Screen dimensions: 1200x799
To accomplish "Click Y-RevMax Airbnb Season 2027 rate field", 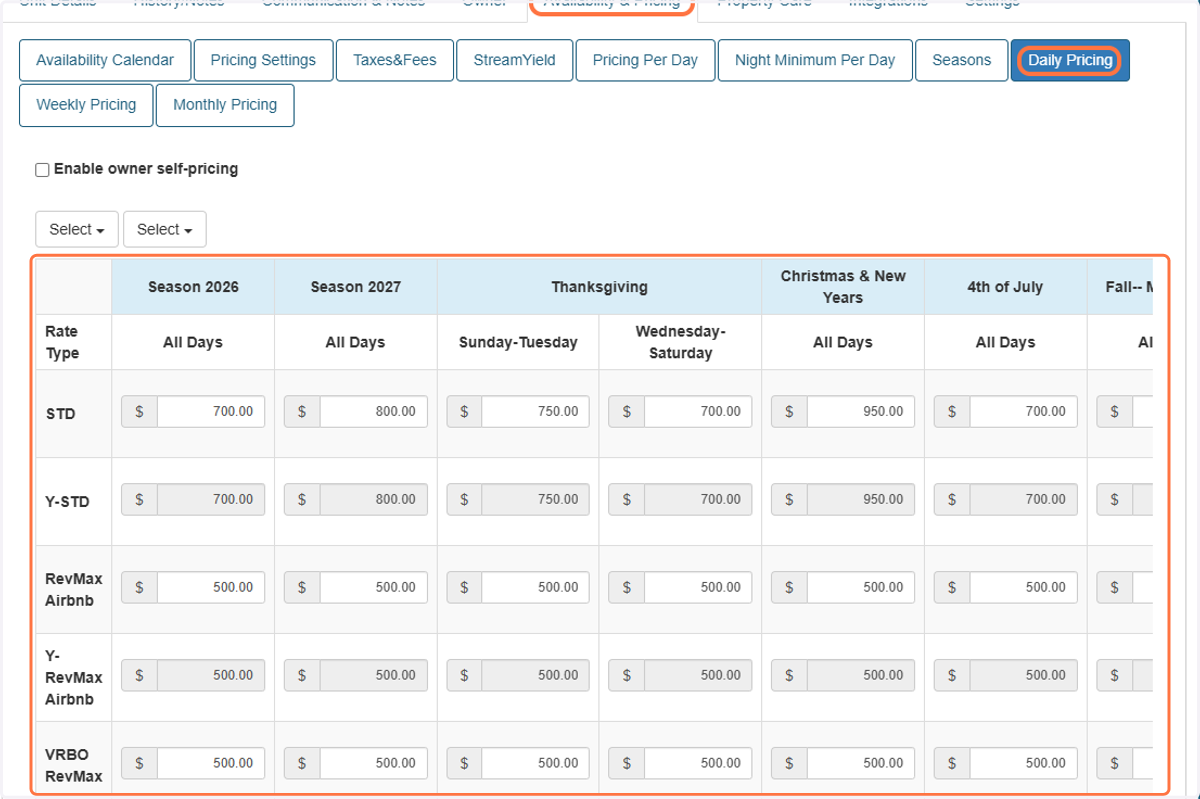I will pos(374,675).
